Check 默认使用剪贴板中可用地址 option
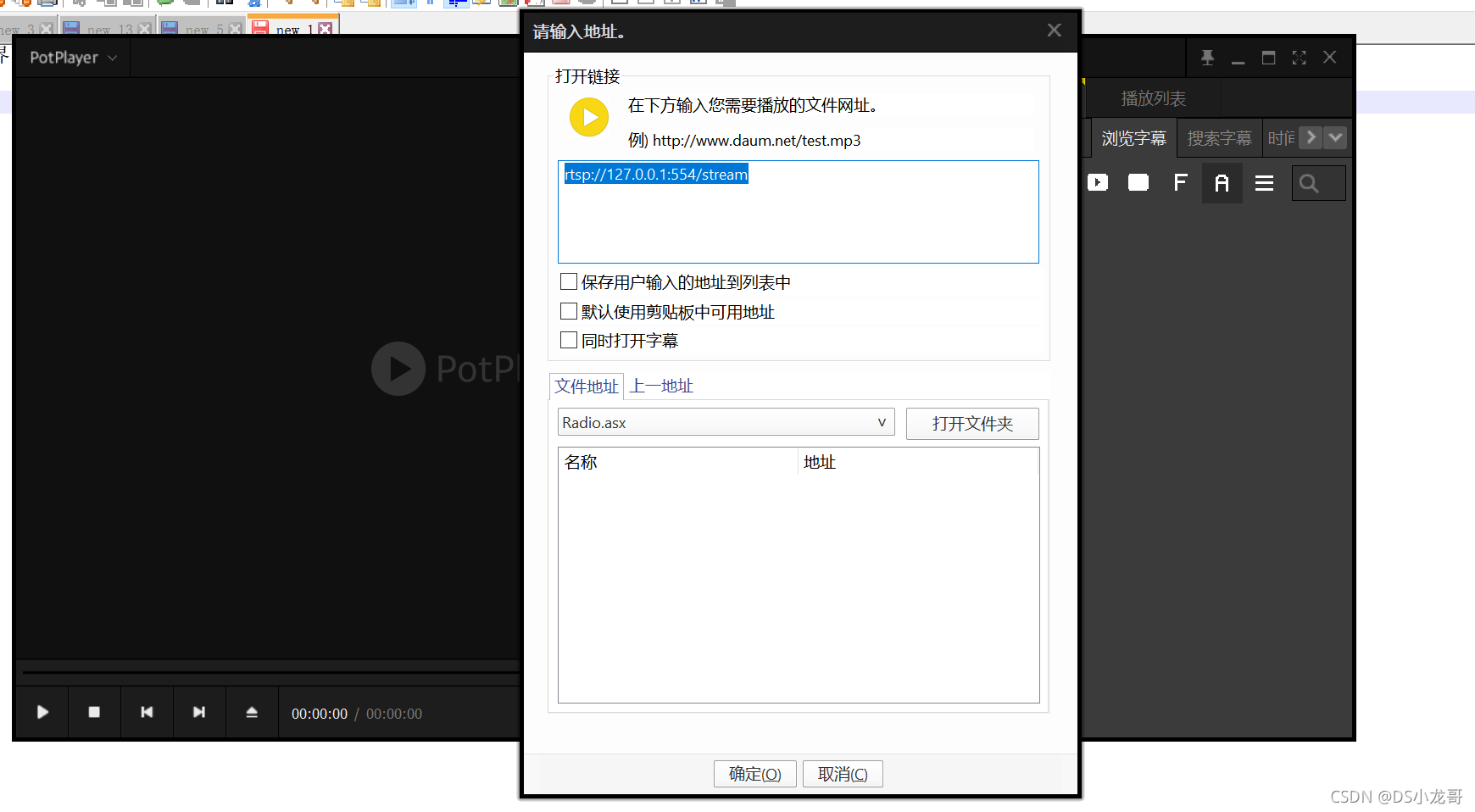Screen dimensions: 1475x812 [x=569, y=311]
